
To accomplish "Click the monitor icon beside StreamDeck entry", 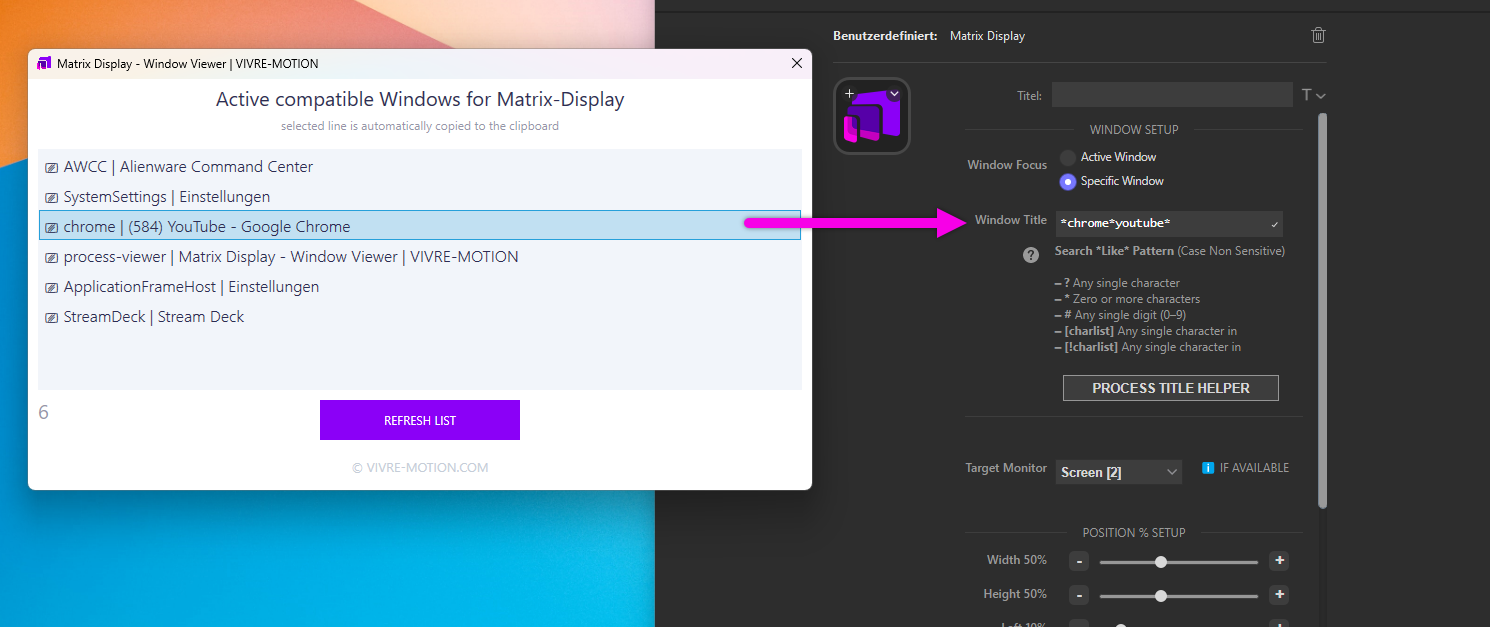I will tap(50, 316).
